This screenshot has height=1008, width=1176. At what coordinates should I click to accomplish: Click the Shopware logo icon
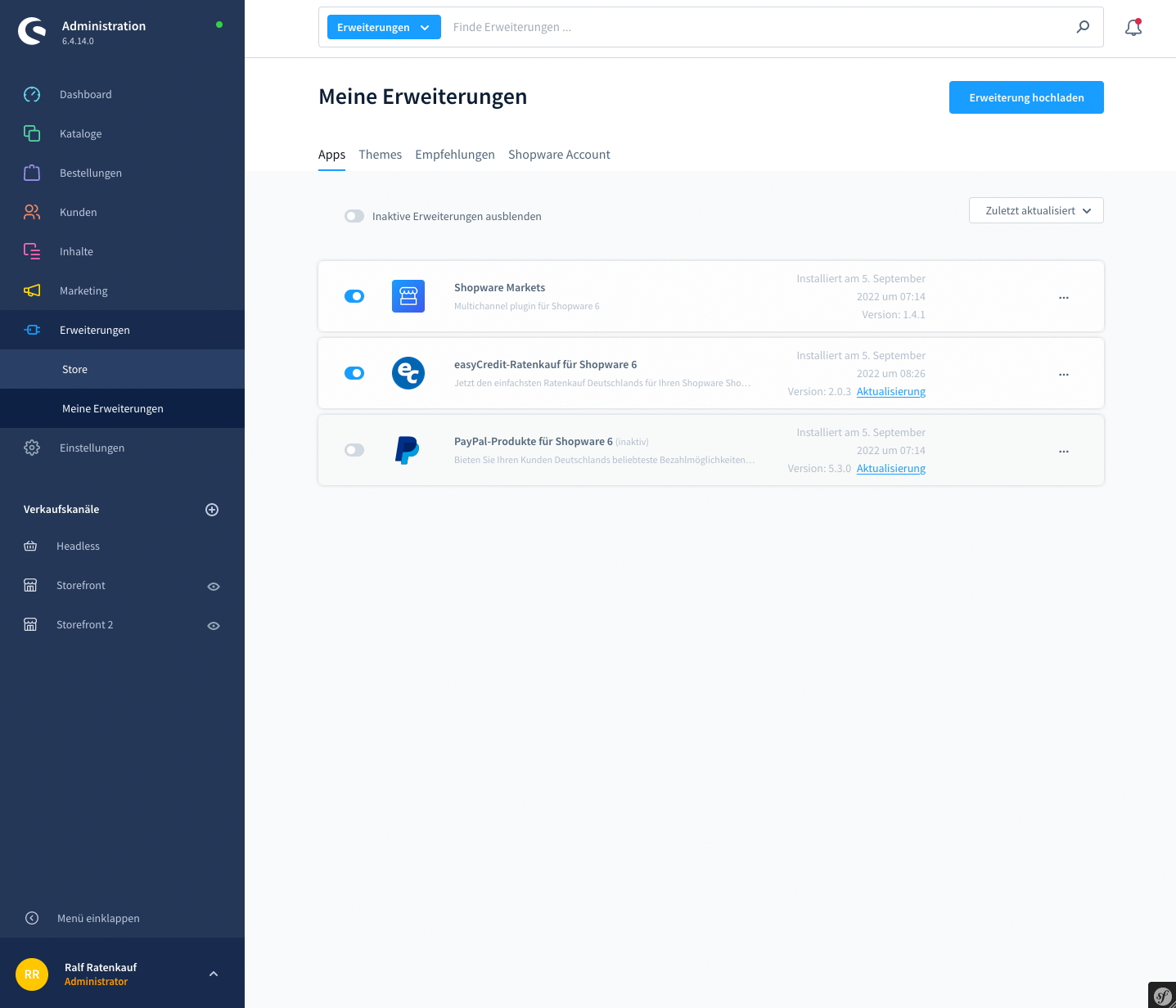click(32, 32)
